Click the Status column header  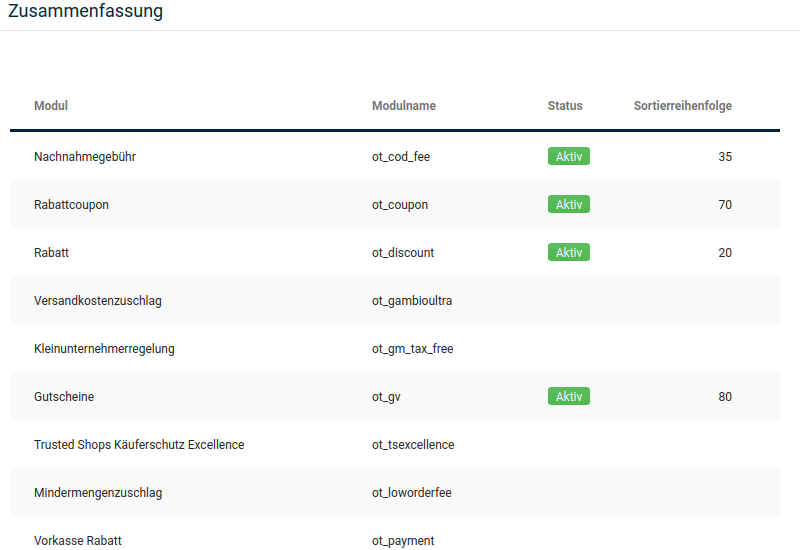565,106
